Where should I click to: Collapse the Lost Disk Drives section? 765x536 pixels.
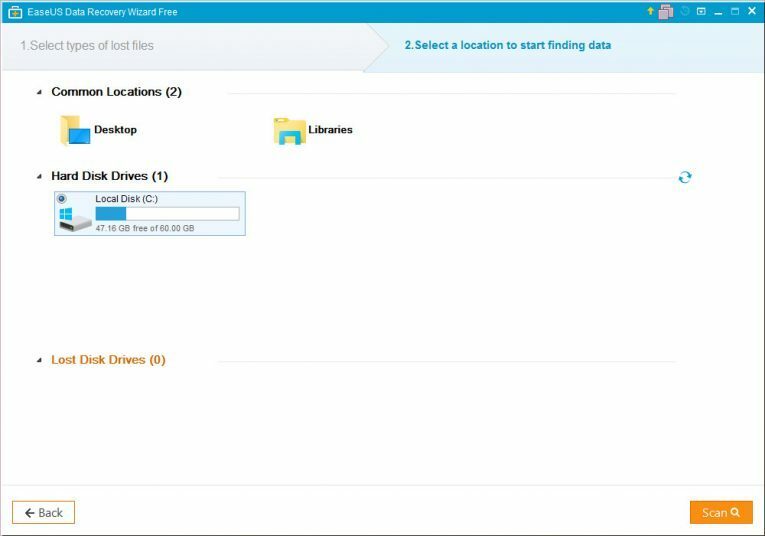point(39,360)
